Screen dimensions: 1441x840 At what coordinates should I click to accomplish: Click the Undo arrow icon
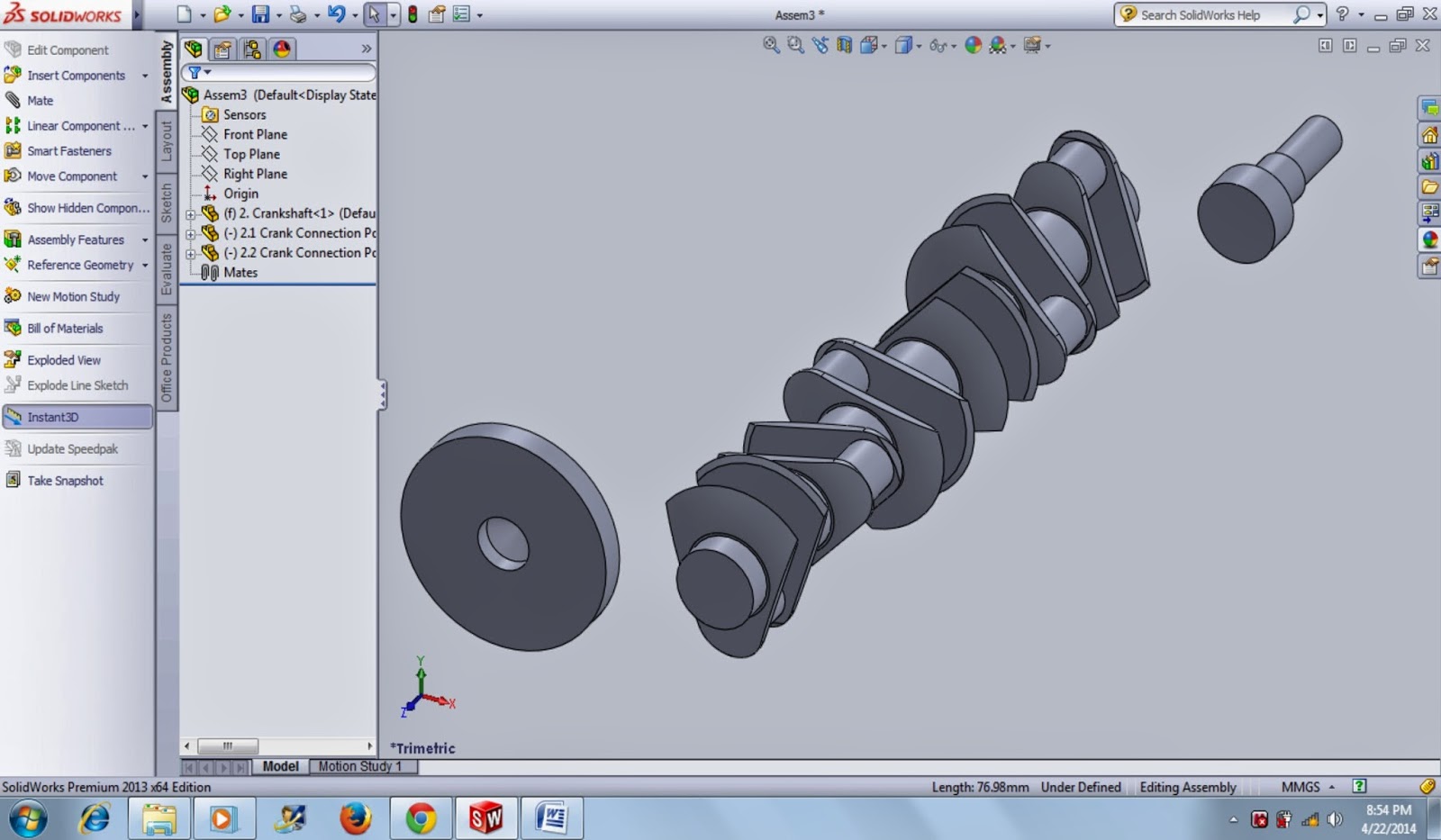(x=337, y=14)
